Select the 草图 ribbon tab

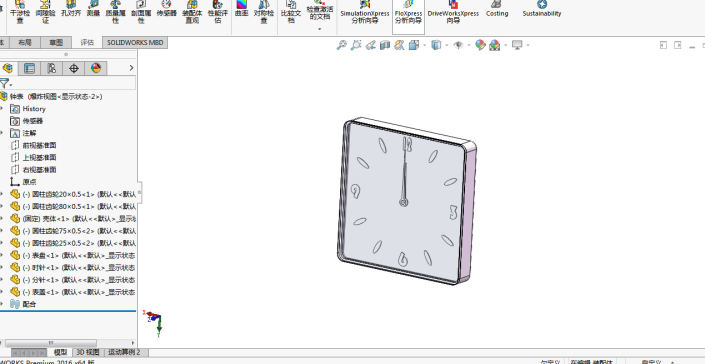coord(56,43)
